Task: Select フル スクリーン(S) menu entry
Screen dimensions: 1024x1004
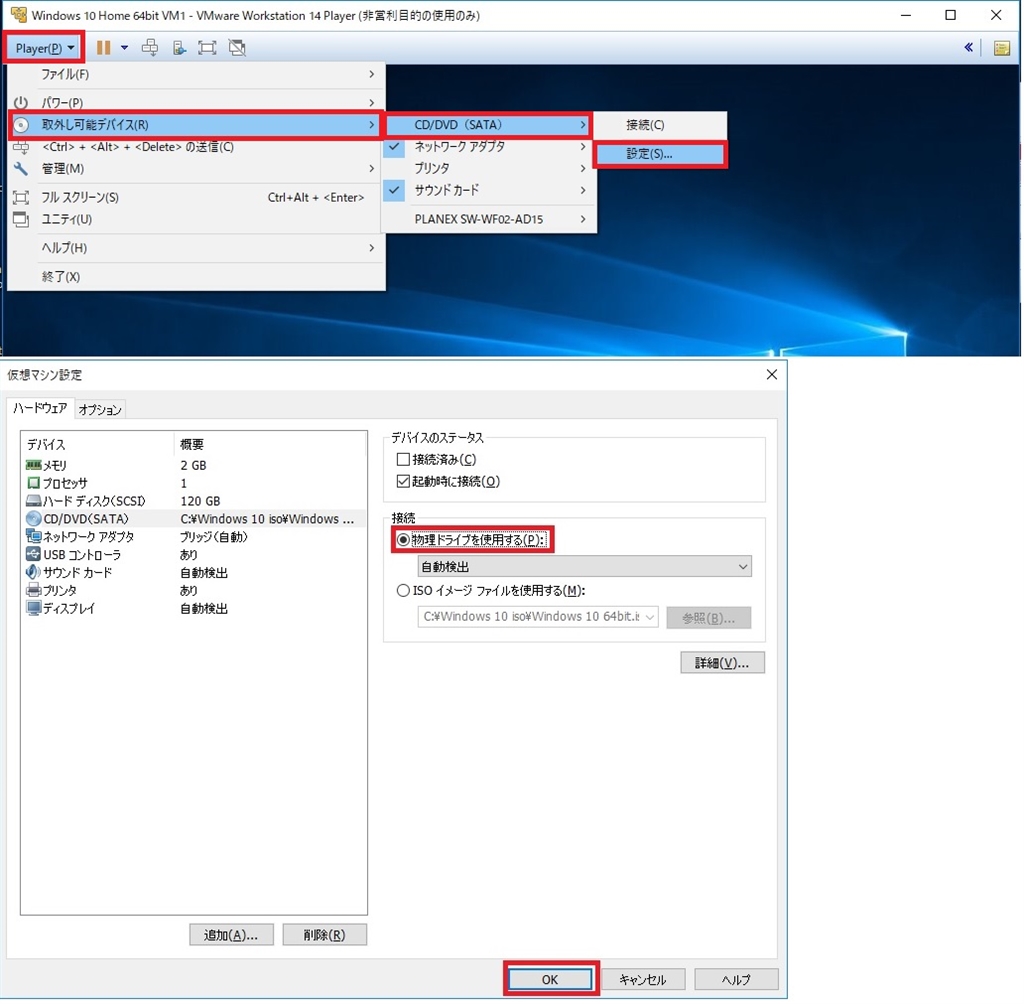Action: (195, 197)
